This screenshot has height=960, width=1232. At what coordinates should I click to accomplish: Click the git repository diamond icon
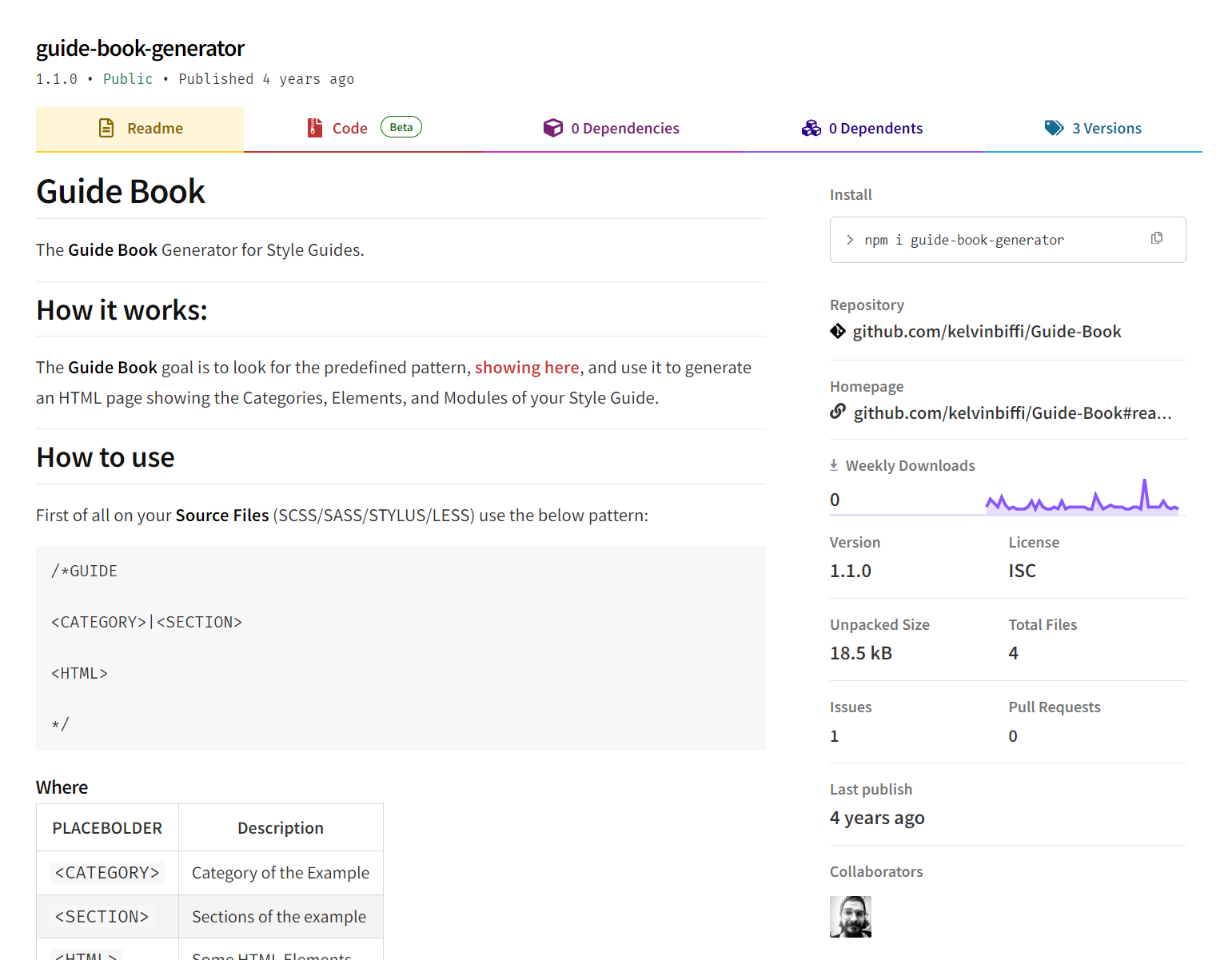[x=837, y=331]
